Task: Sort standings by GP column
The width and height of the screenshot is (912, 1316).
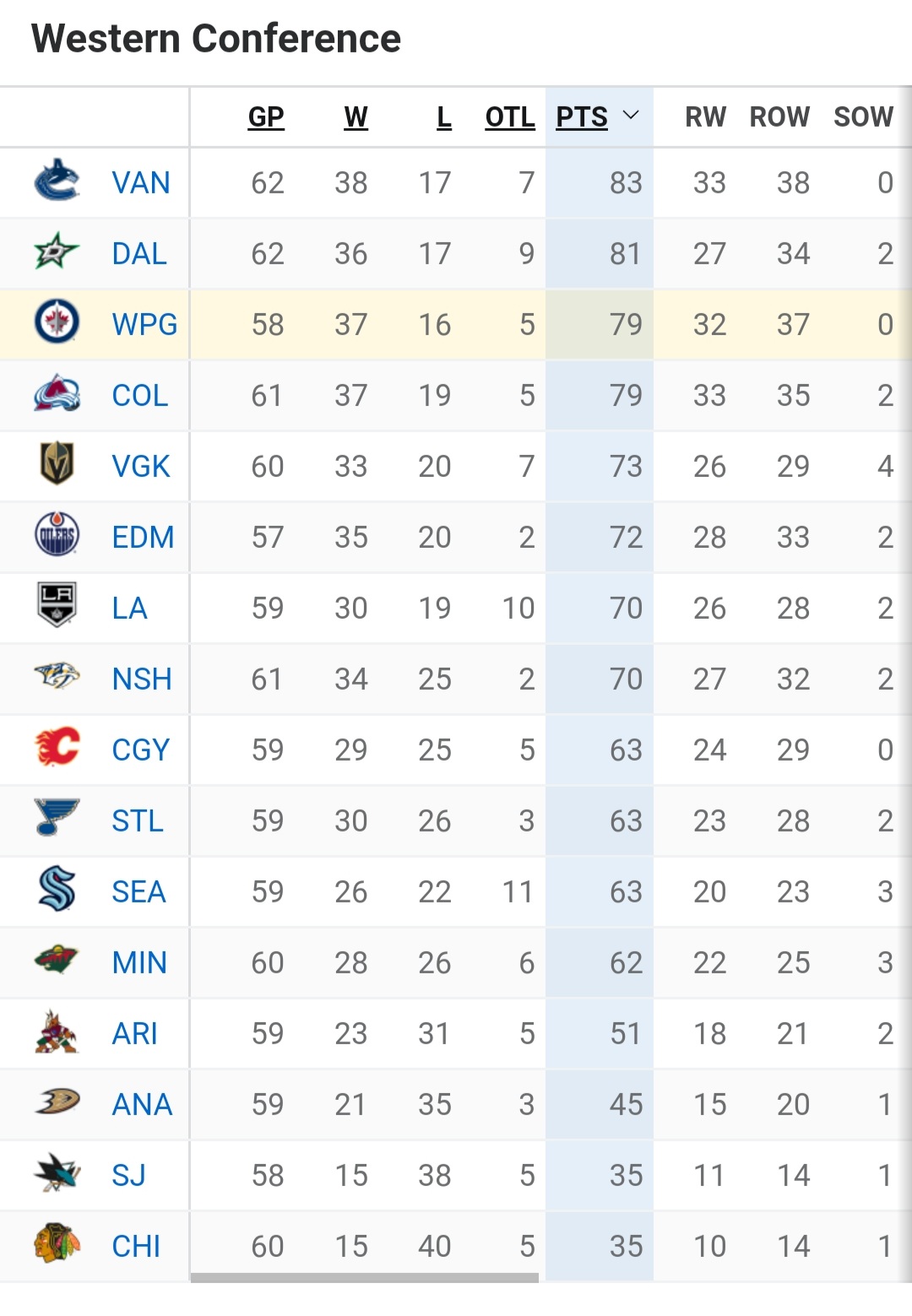Action: (x=266, y=116)
